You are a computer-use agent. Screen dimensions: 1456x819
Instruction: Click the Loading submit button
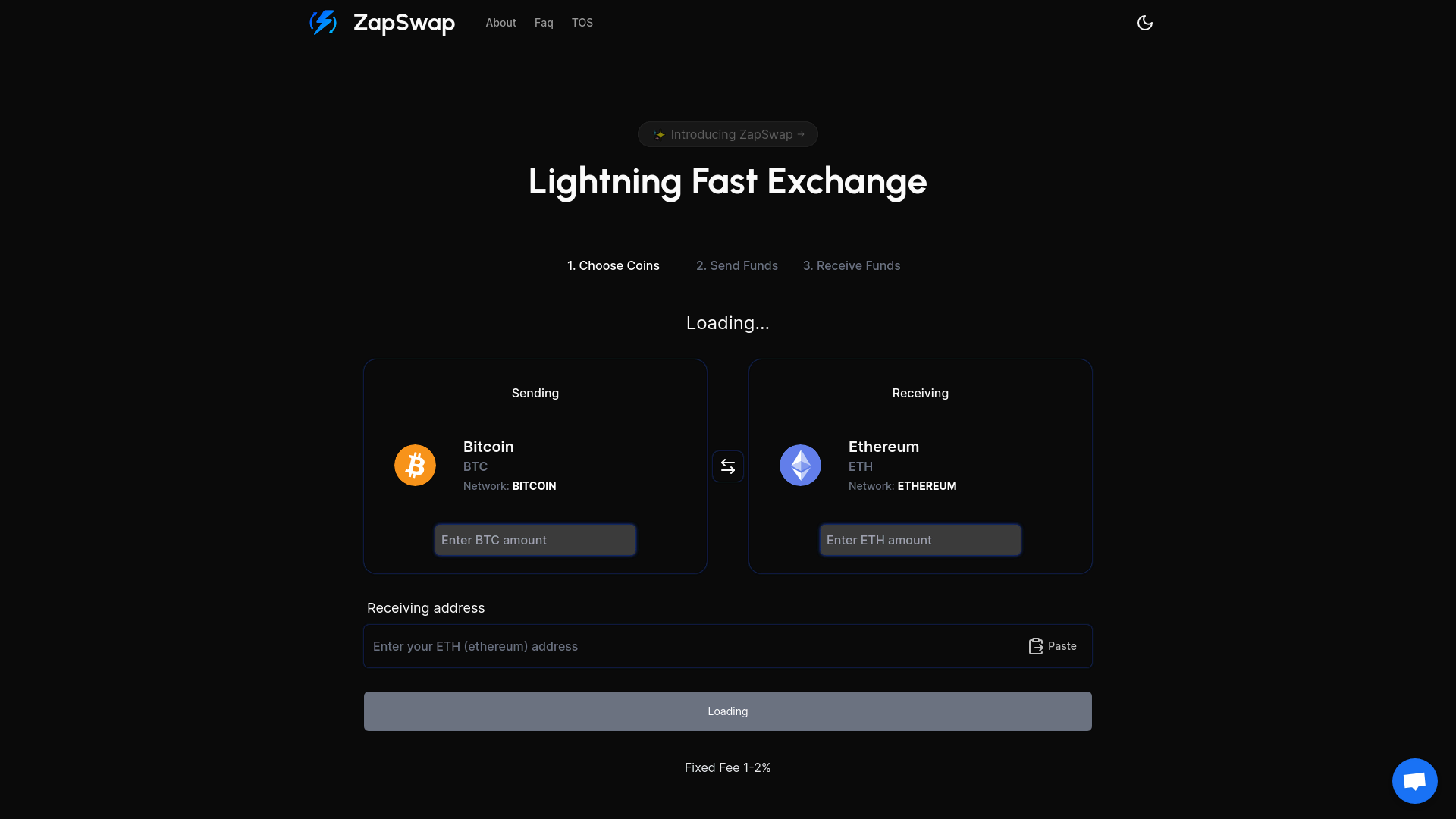tap(727, 711)
